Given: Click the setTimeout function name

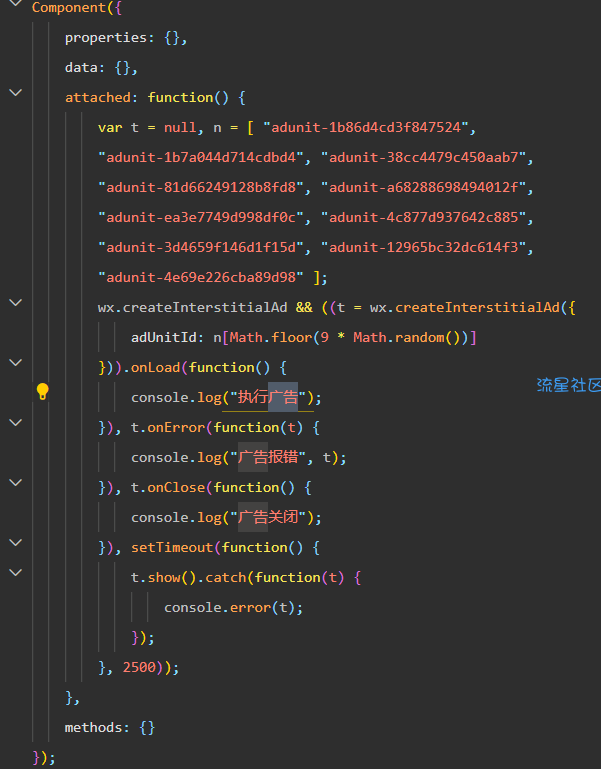Looking at the screenshot, I should (x=172, y=547).
